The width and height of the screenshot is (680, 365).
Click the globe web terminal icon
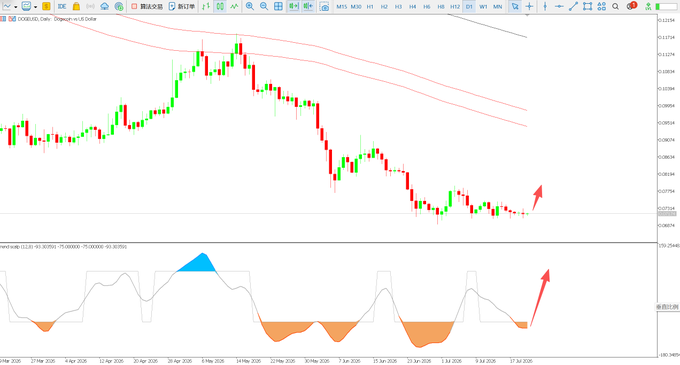119,6
